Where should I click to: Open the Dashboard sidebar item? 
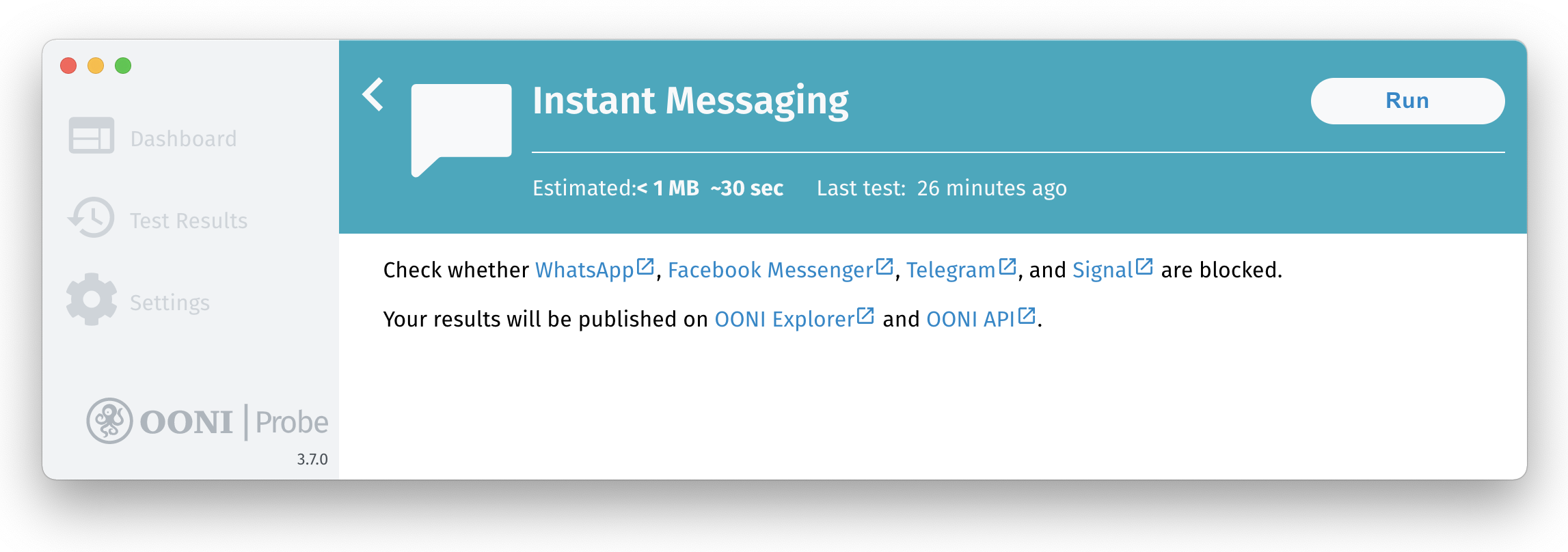[x=183, y=139]
